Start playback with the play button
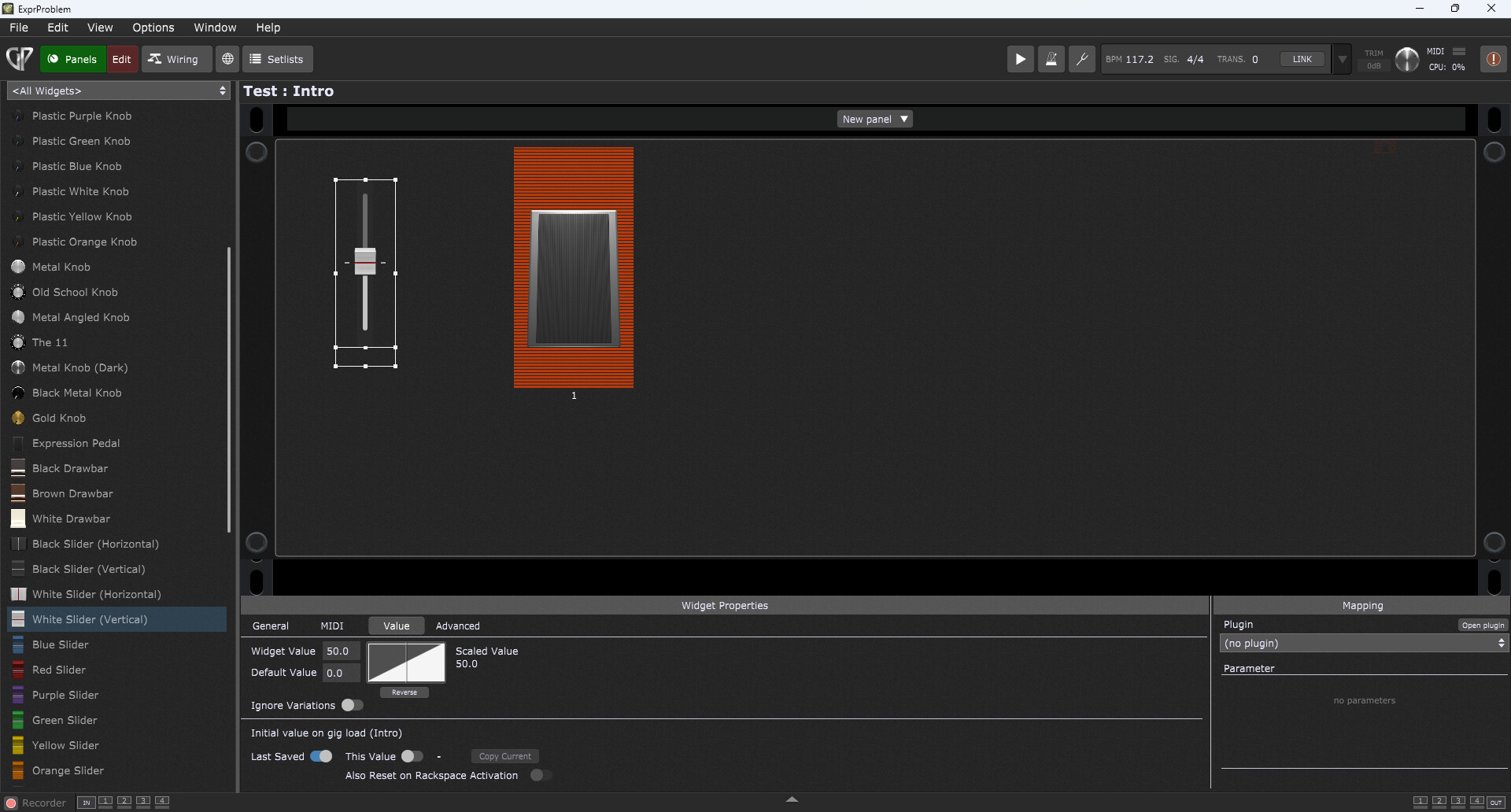The width and height of the screenshot is (1511, 812). (x=1020, y=59)
